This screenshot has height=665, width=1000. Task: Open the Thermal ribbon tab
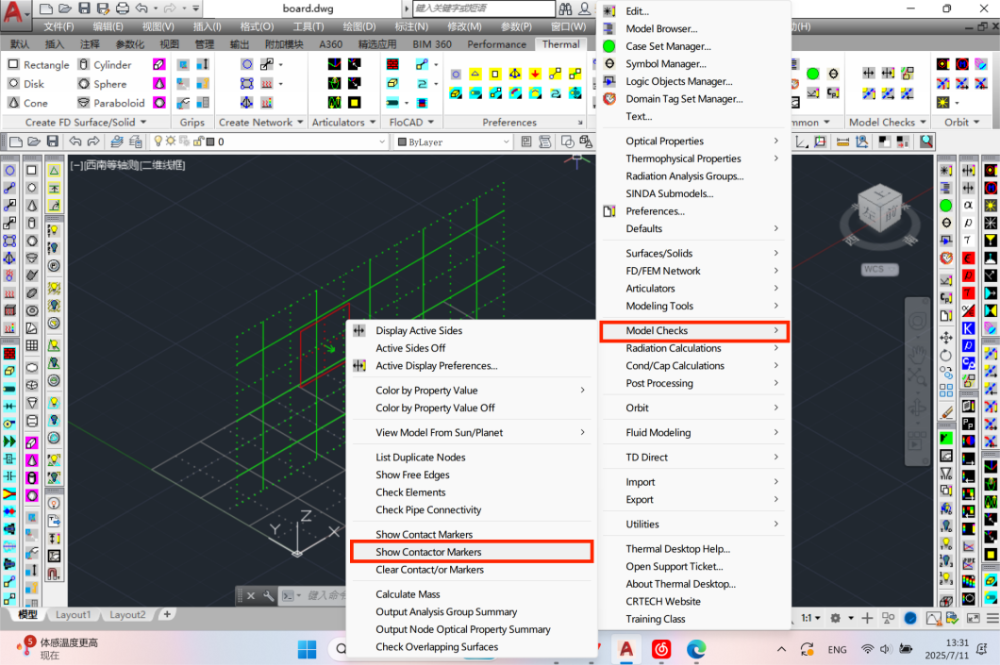[x=561, y=44]
